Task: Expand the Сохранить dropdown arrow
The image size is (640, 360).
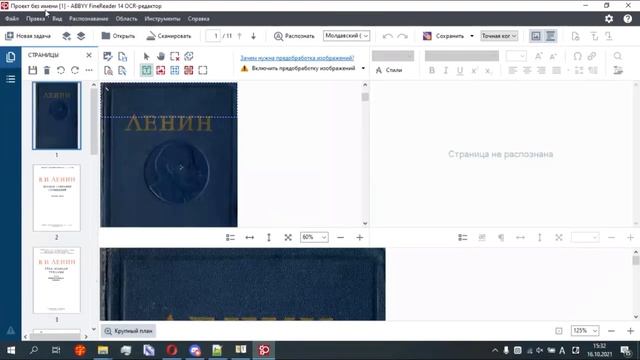Action: click(x=472, y=36)
